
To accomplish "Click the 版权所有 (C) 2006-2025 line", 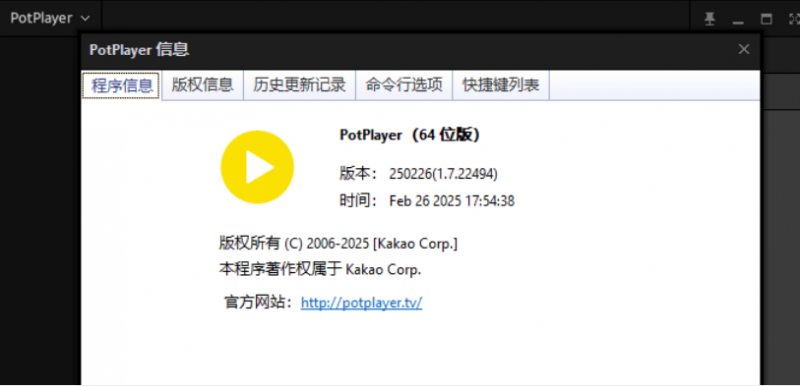I will (338, 244).
